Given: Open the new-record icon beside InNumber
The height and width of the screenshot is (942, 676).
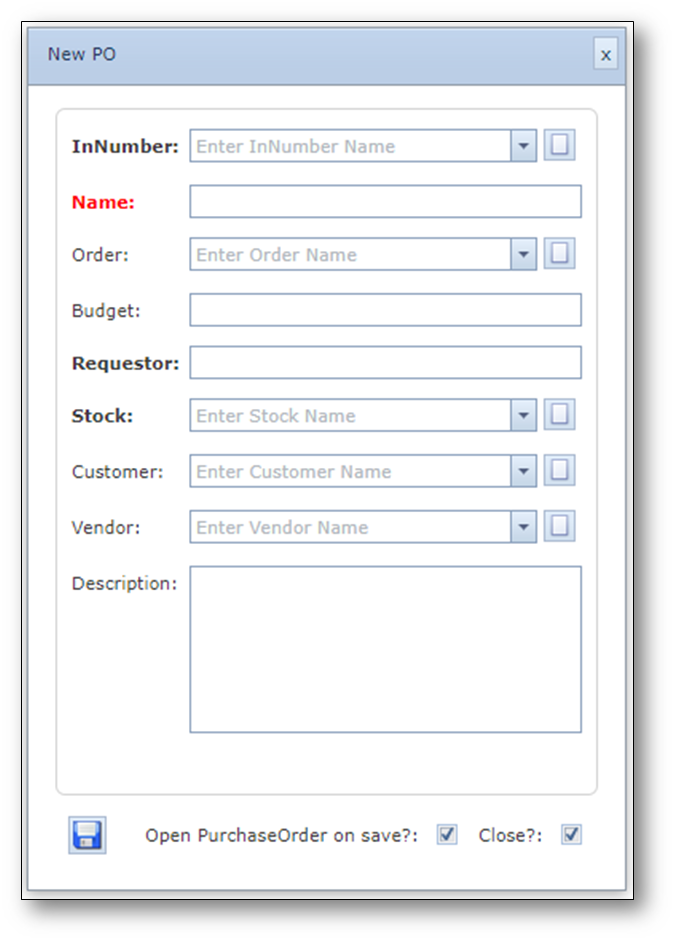Looking at the screenshot, I should tap(559, 145).
